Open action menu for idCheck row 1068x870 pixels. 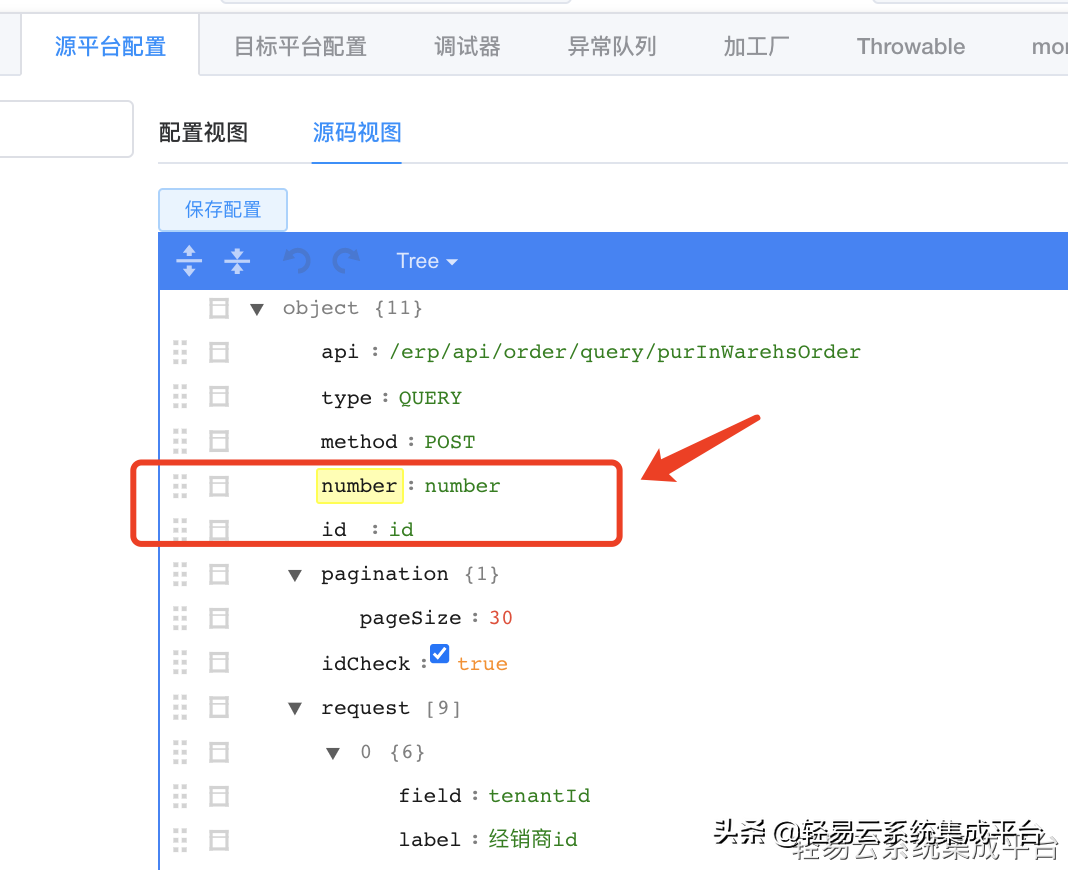(x=219, y=663)
